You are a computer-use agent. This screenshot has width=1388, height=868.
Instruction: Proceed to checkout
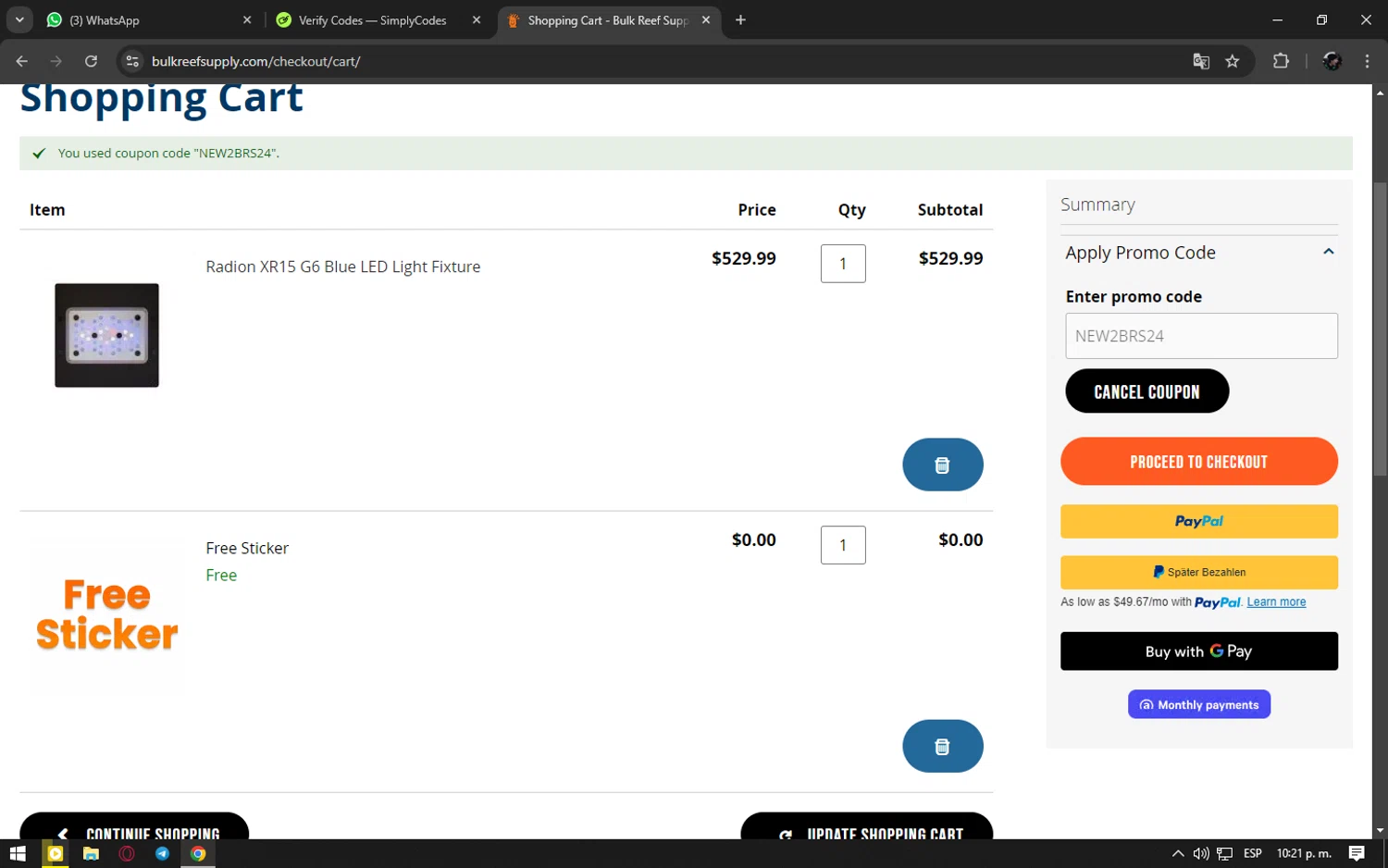click(x=1198, y=461)
